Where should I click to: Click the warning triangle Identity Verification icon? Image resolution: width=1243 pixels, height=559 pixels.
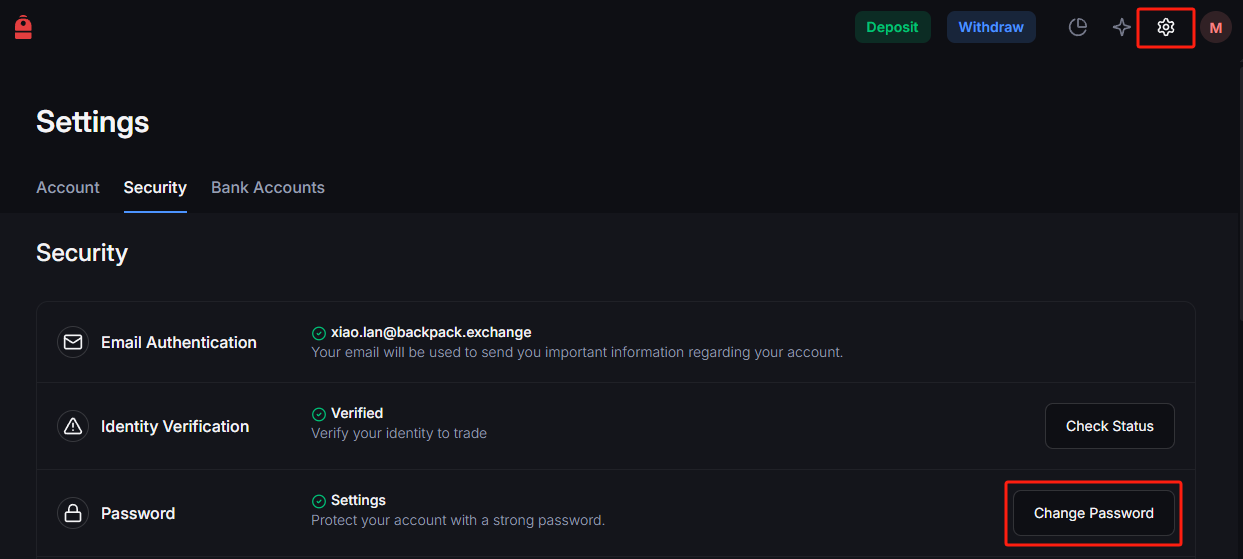[73, 426]
